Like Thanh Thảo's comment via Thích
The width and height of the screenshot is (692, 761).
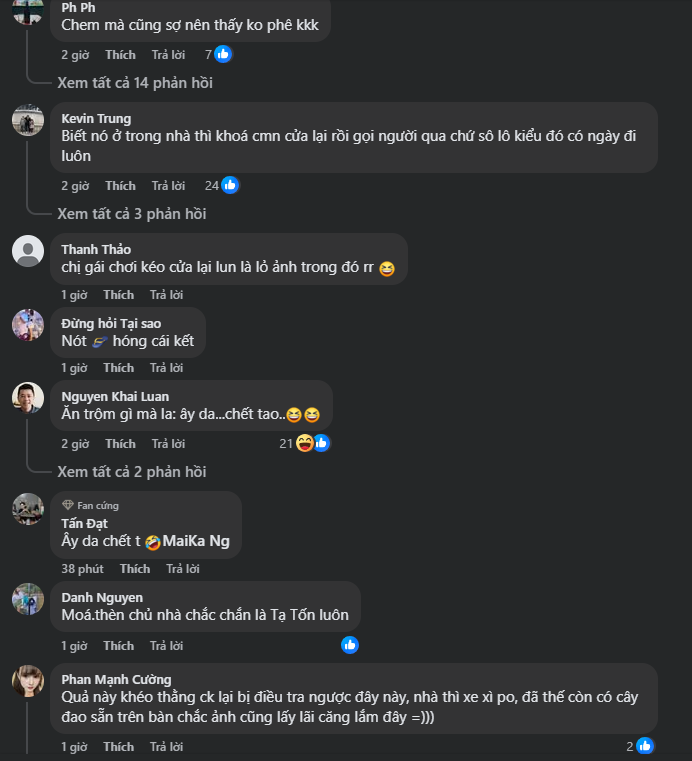tap(118, 295)
